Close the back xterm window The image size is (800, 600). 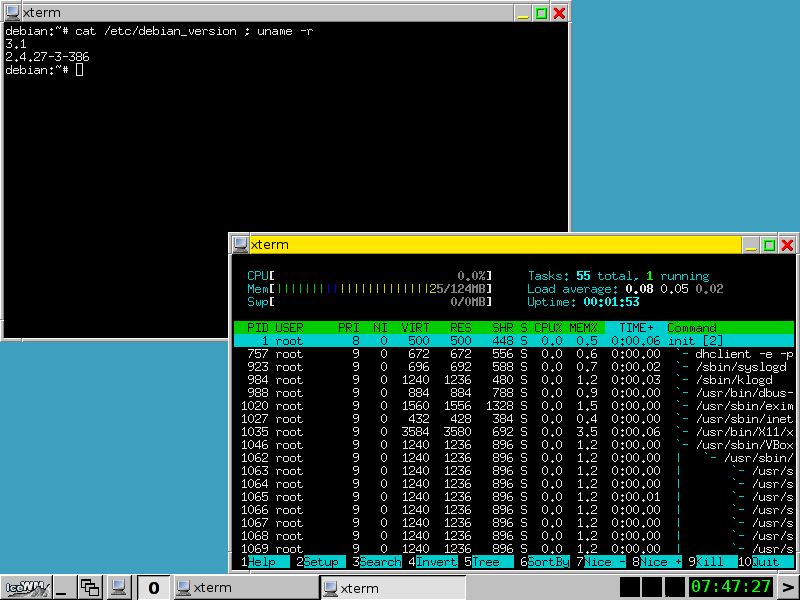pos(559,13)
